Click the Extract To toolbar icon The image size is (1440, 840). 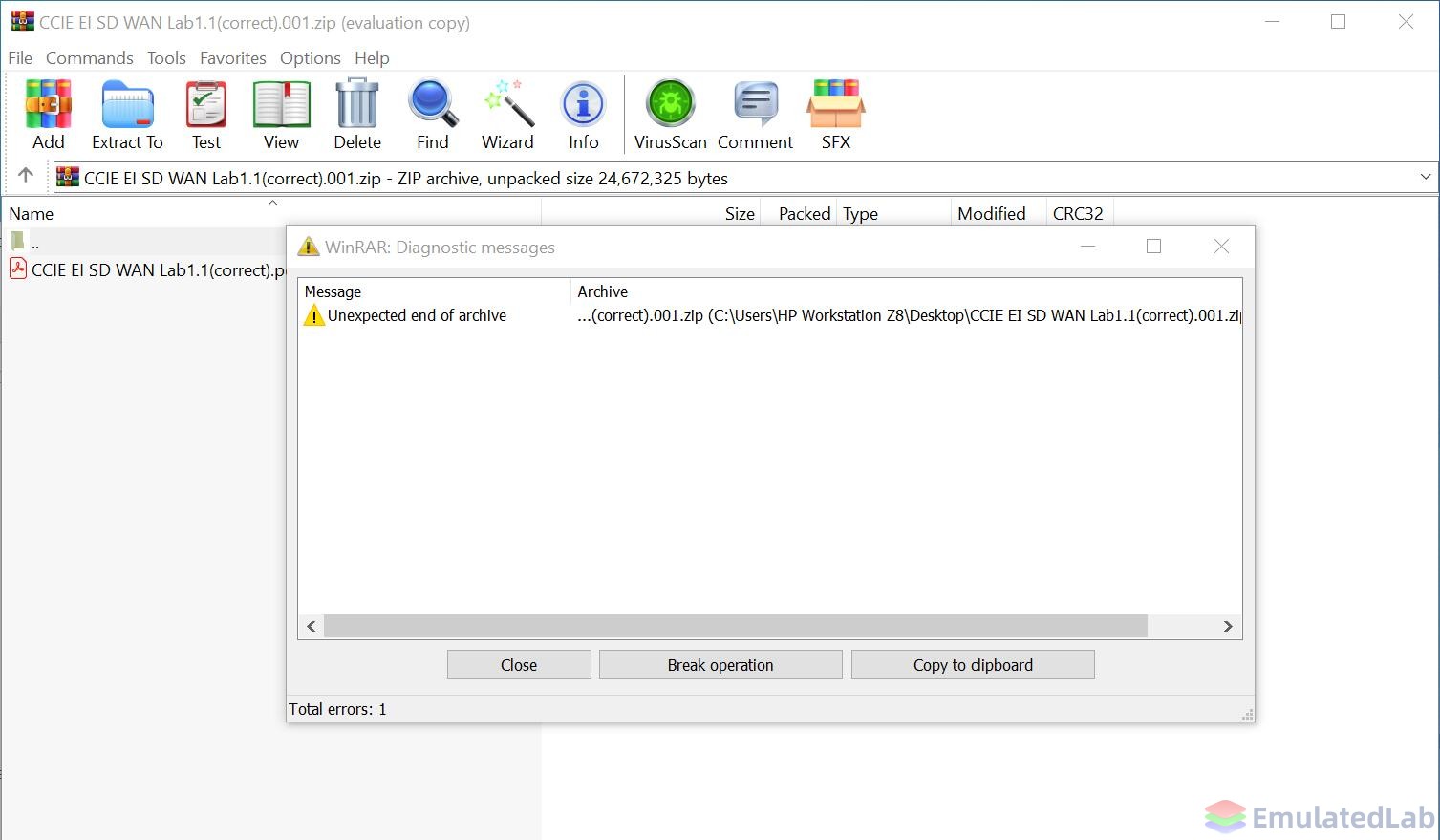coord(127,103)
